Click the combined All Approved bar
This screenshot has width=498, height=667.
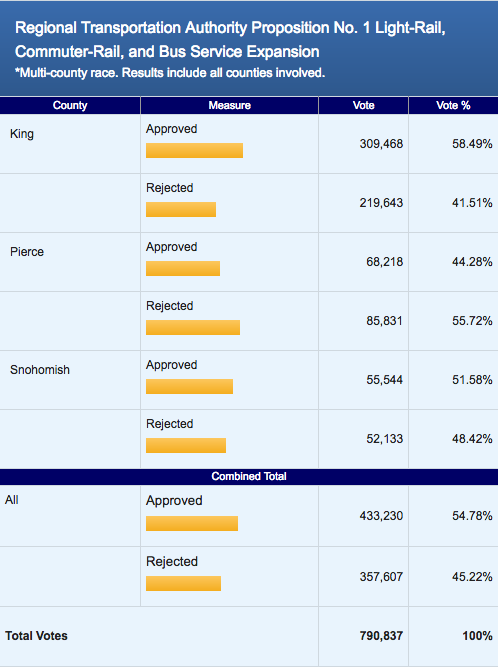point(192,523)
